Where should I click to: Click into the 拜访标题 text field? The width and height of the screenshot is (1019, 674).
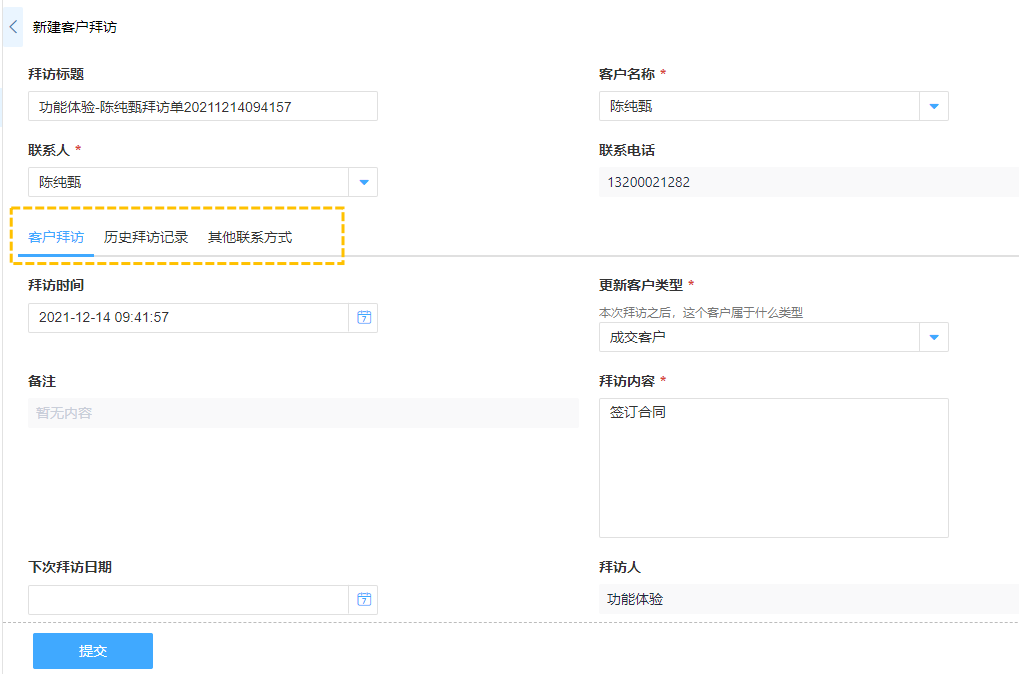[x=203, y=107]
